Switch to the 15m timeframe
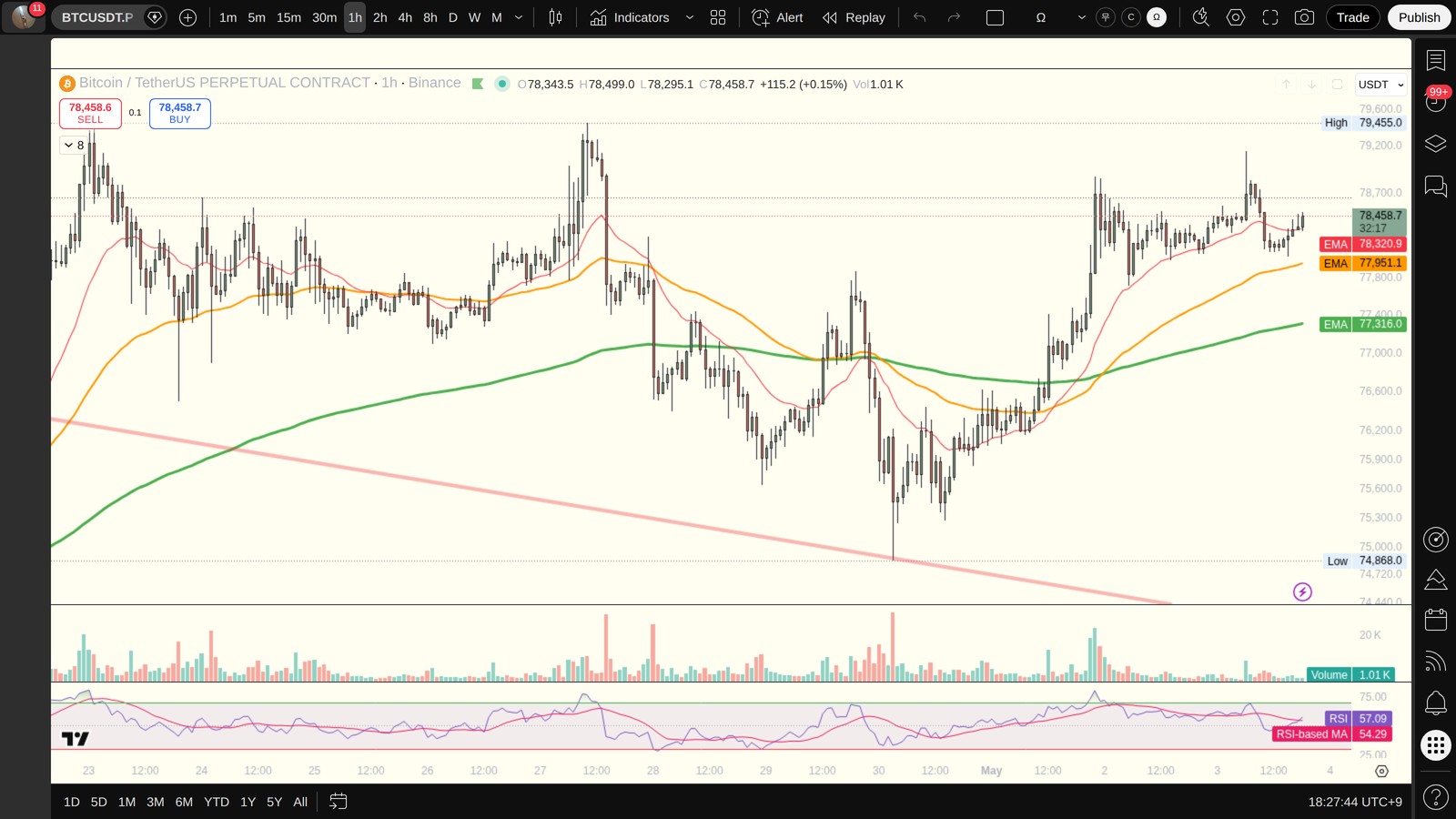Screen dimensions: 1456x819 coord(288,17)
